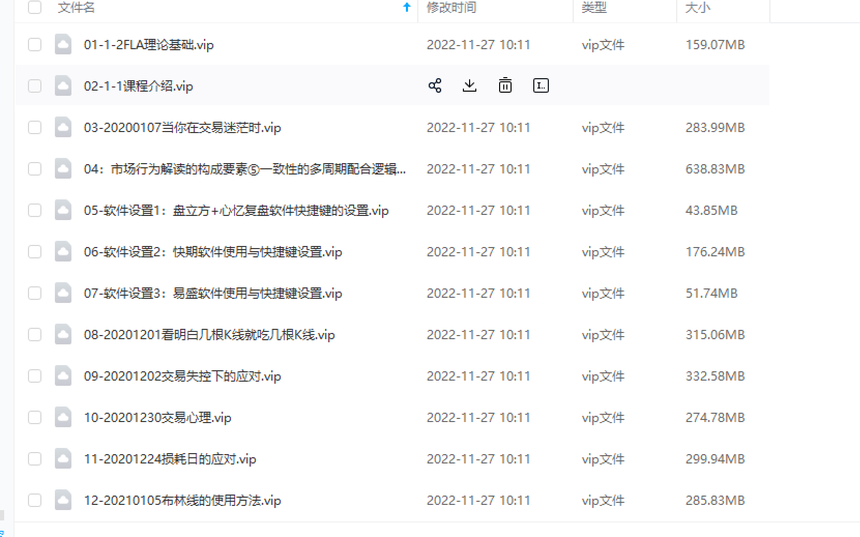
Task: Click the file icon of 08-20201201 row
Action: 63,335
